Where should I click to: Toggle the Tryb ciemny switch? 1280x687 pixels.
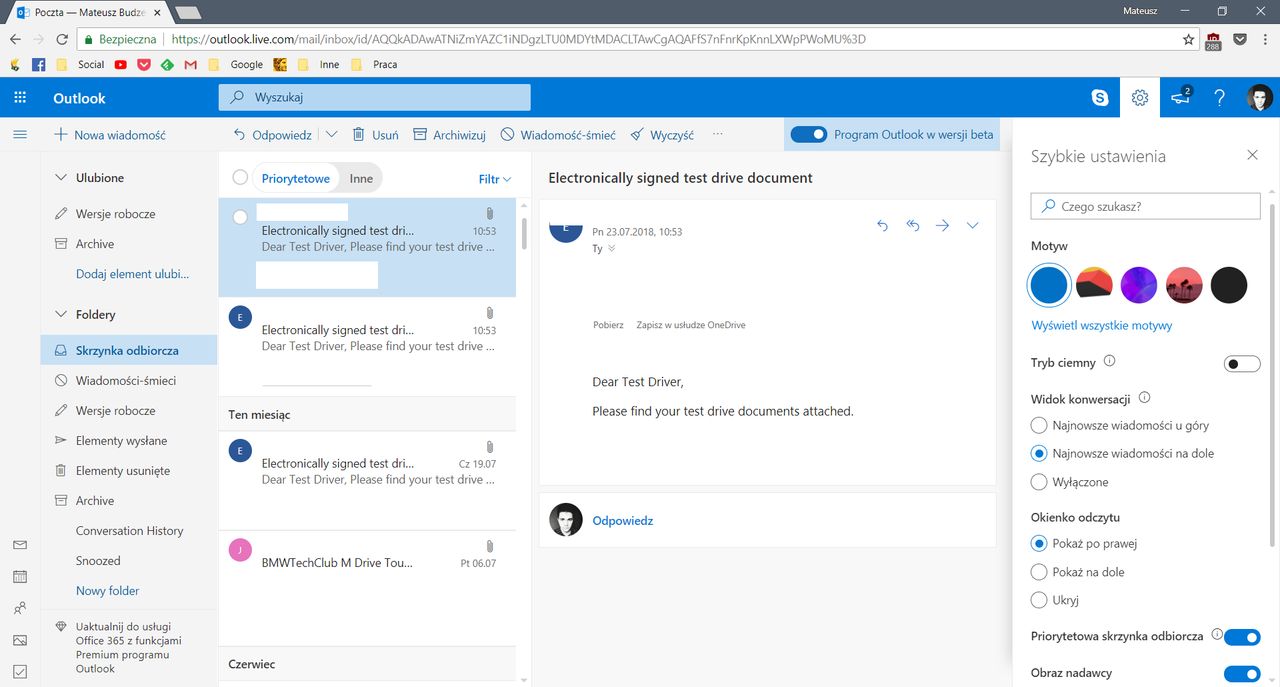(x=1242, y=363)
